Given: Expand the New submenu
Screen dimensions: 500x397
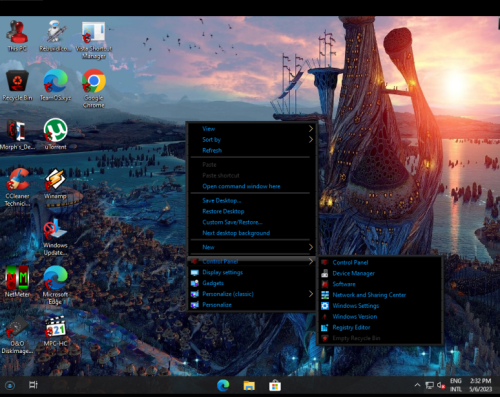Looking at the screenshot, I should click(252, 247).
